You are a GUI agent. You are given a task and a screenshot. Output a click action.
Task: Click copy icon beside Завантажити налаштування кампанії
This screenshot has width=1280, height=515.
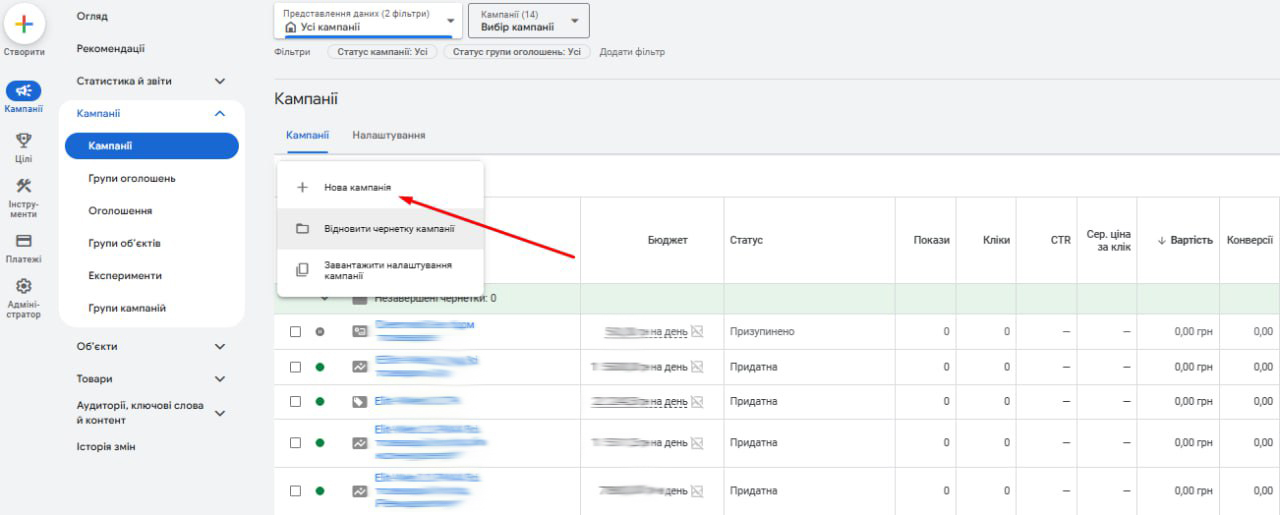(x=302, y=270)
